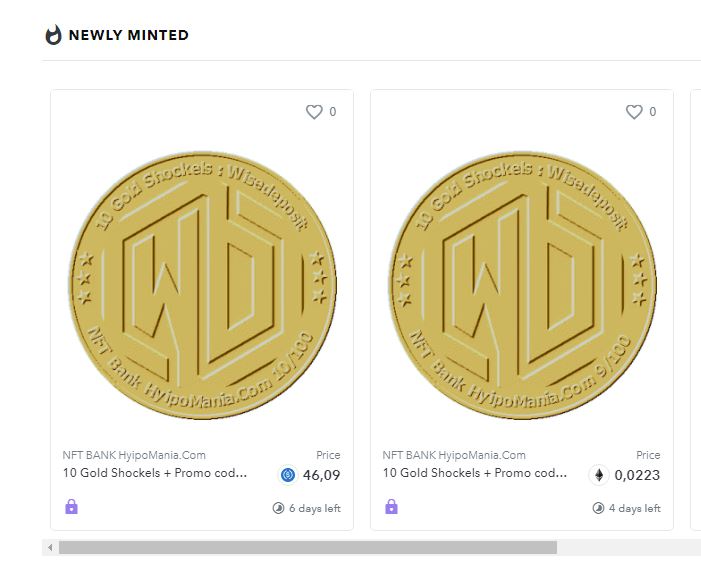This screenshot has height=566, width=701.
Task: Open the 10/100 gold coin image
Action: coord(202,285)
